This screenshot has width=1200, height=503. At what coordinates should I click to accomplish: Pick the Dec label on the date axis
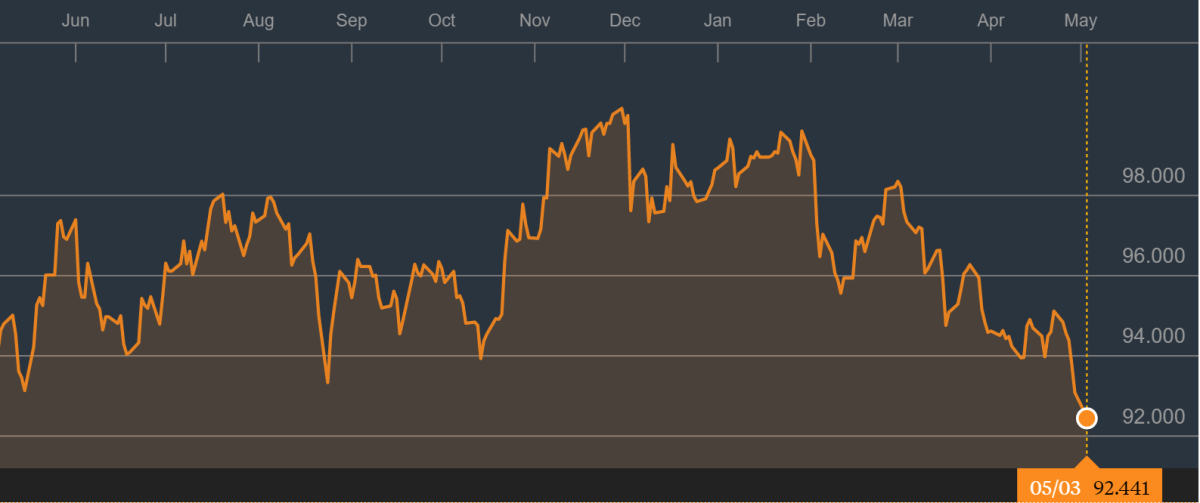click(625, 21)
